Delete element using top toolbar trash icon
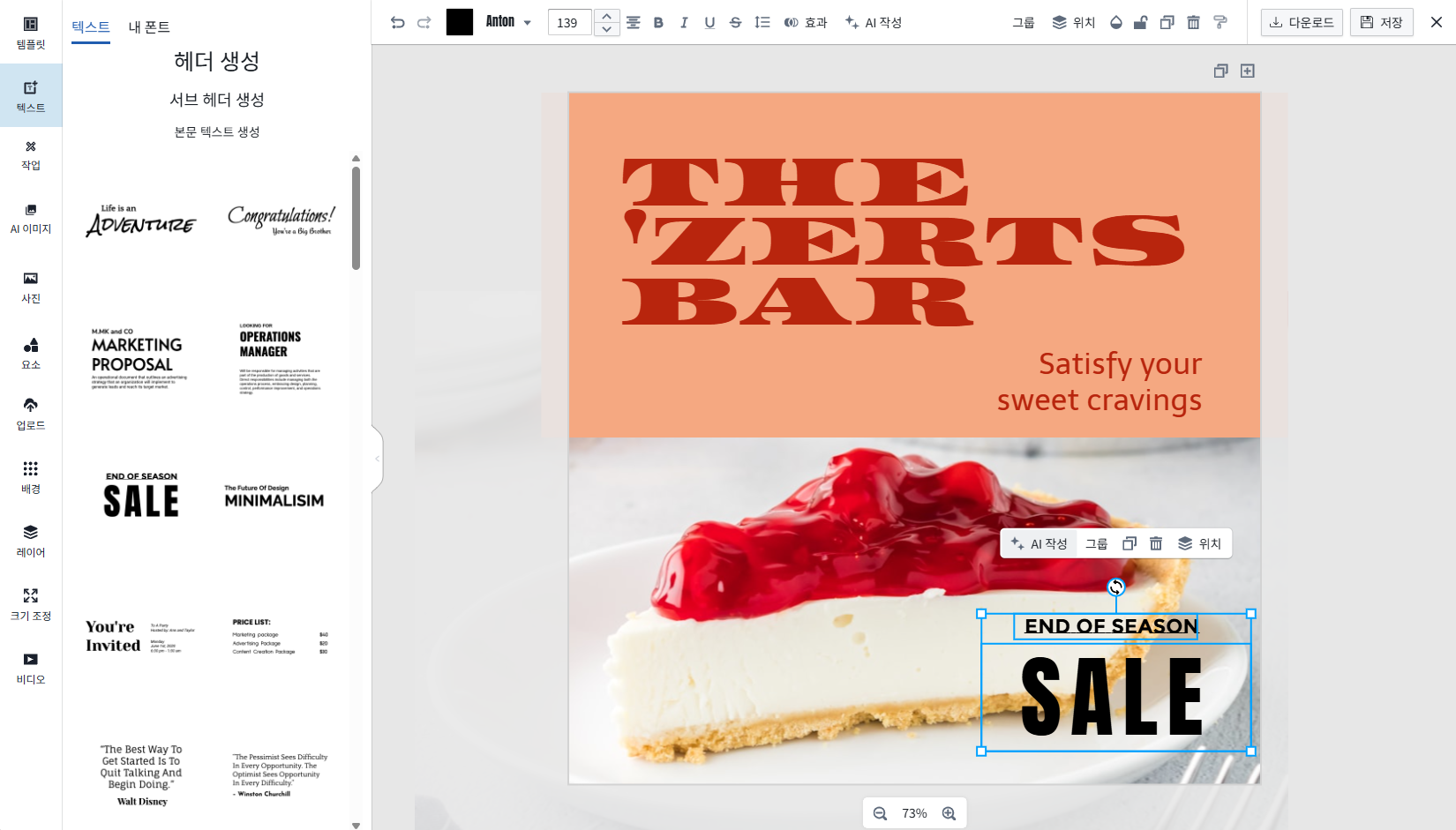 [1193, 23]
